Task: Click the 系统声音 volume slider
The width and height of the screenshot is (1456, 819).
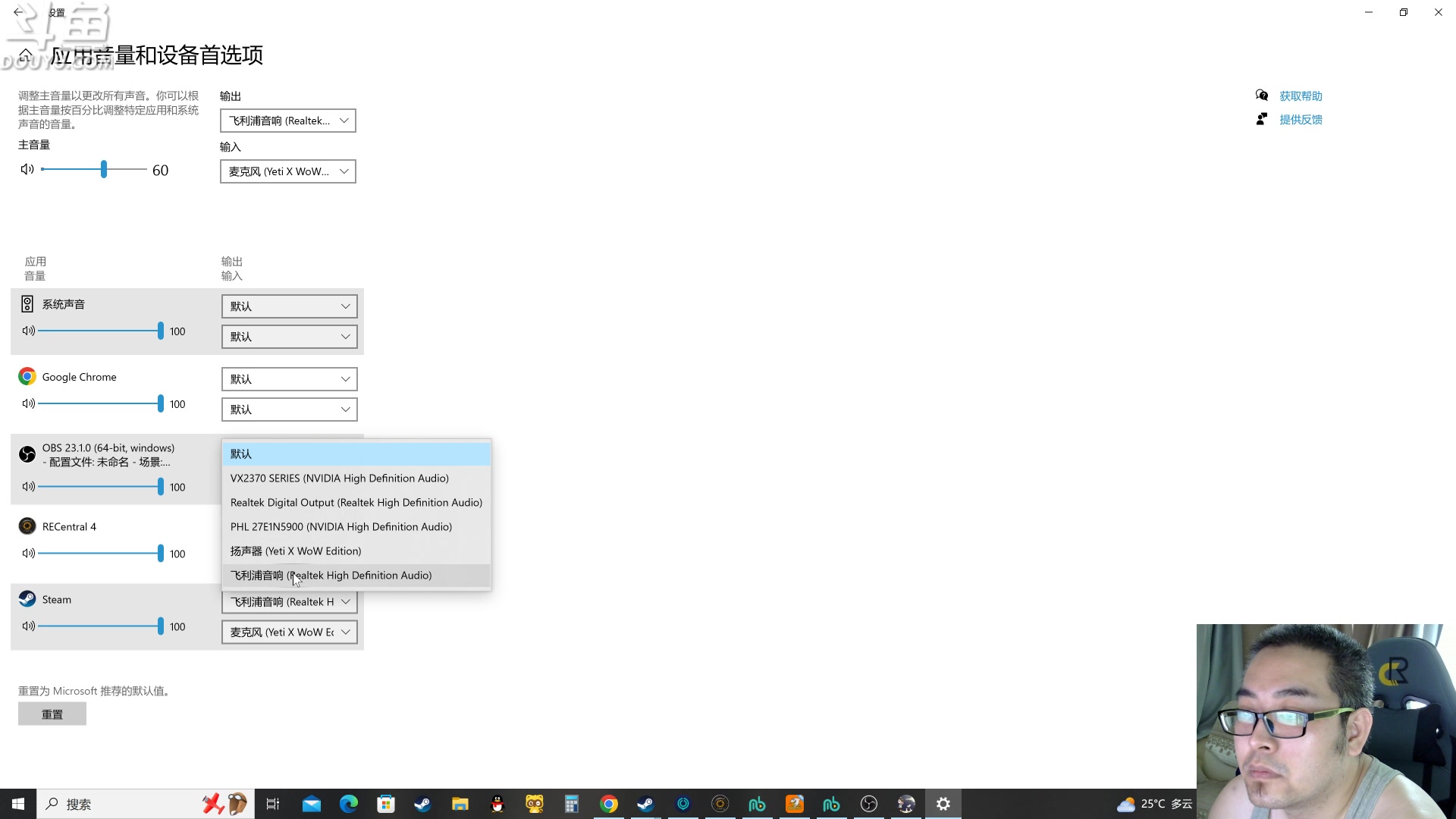Action: point(101,331)
